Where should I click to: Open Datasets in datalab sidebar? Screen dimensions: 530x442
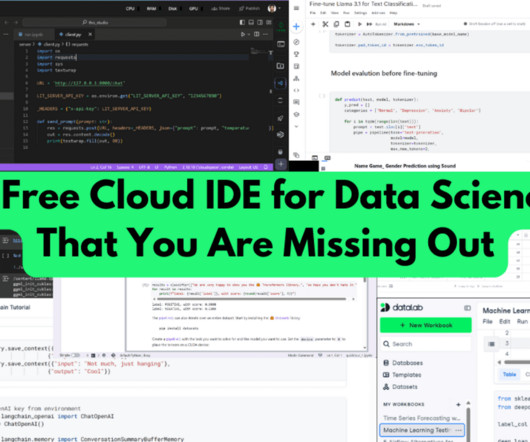click(400, 387)
